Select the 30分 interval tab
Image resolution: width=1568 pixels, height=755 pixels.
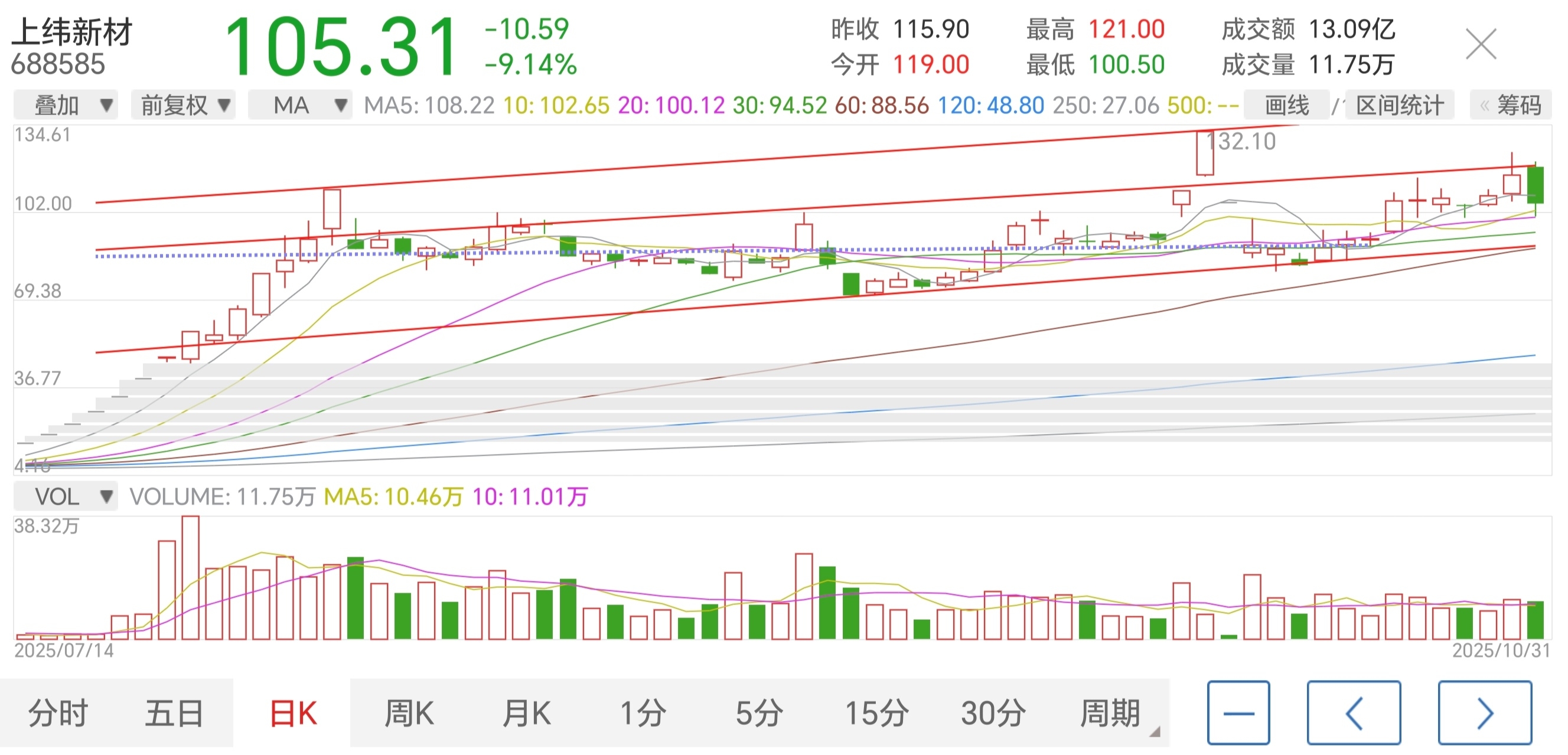[993, 712]
